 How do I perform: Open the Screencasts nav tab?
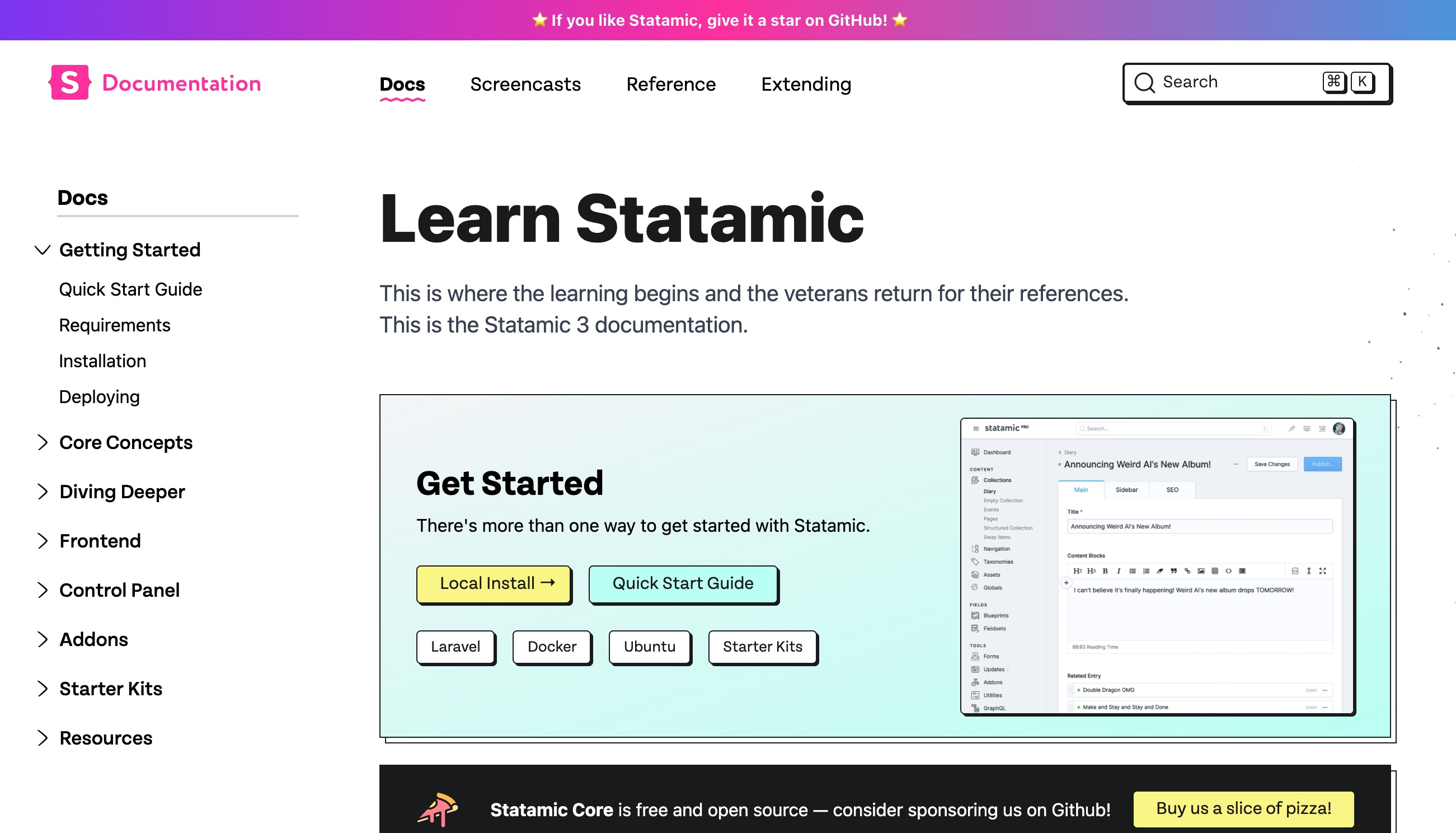coord(525,84)
